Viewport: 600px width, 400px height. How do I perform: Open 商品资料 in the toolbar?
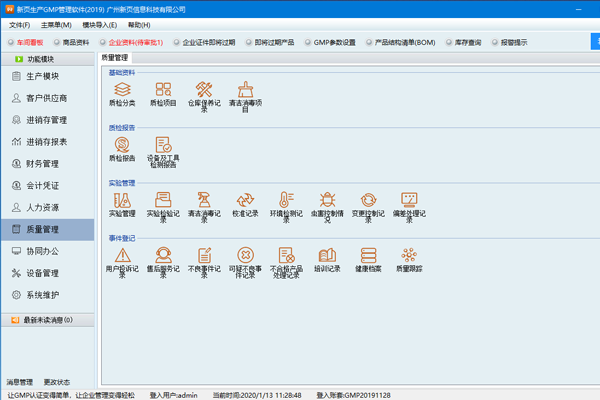tap(72, 42)
